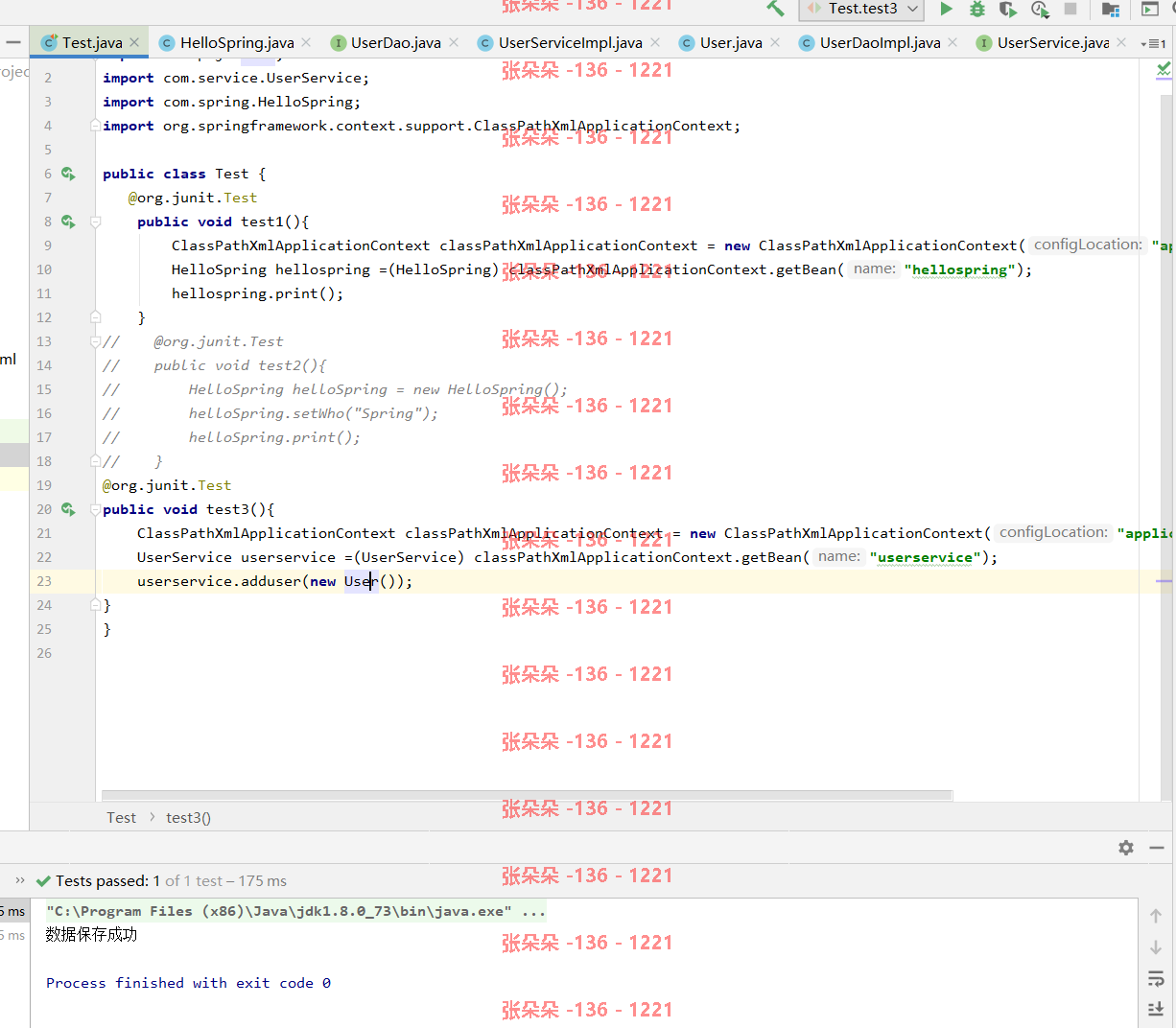The image size is (1176, 1028).
Task: Run Test.test3 with the green play button
Action: tap(946, 9)
